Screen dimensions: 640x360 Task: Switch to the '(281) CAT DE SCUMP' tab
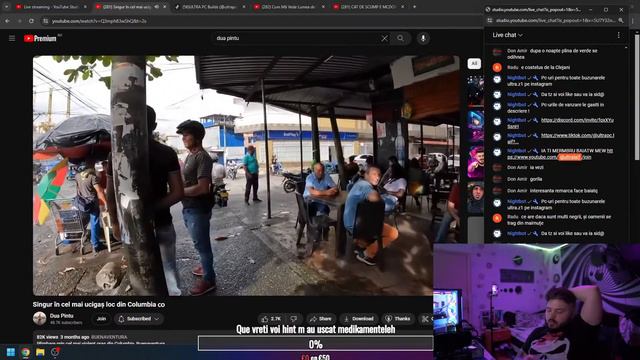(367, 7)
